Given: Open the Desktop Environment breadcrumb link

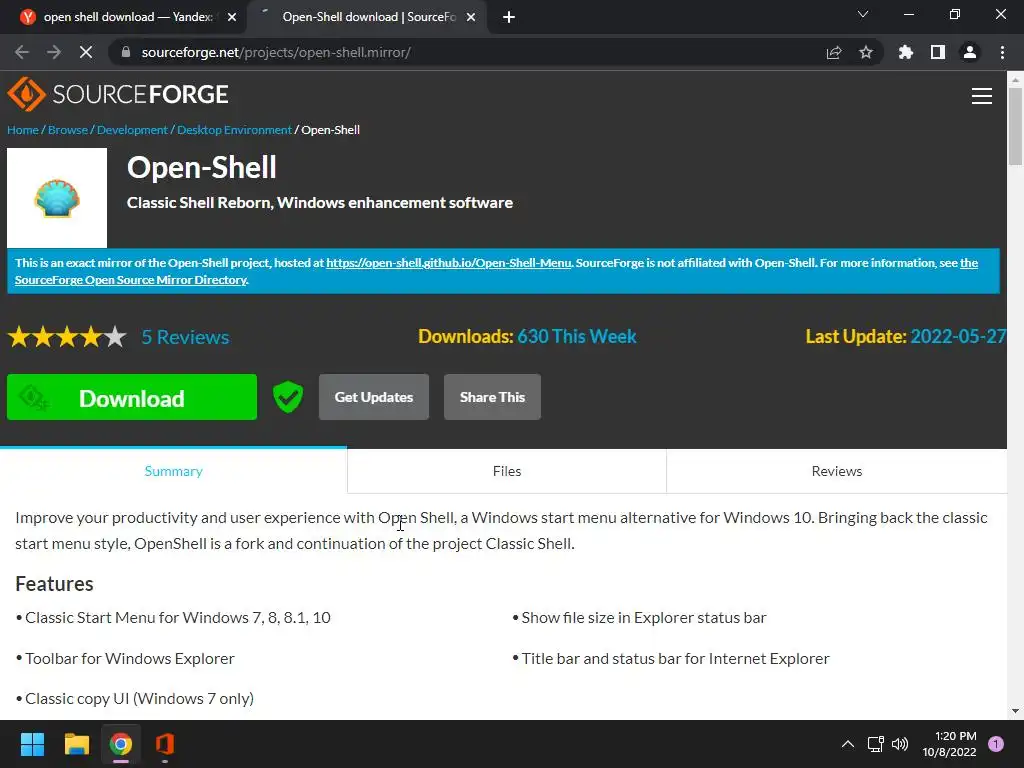Looking at the screenshot, I should coord(234,130).
